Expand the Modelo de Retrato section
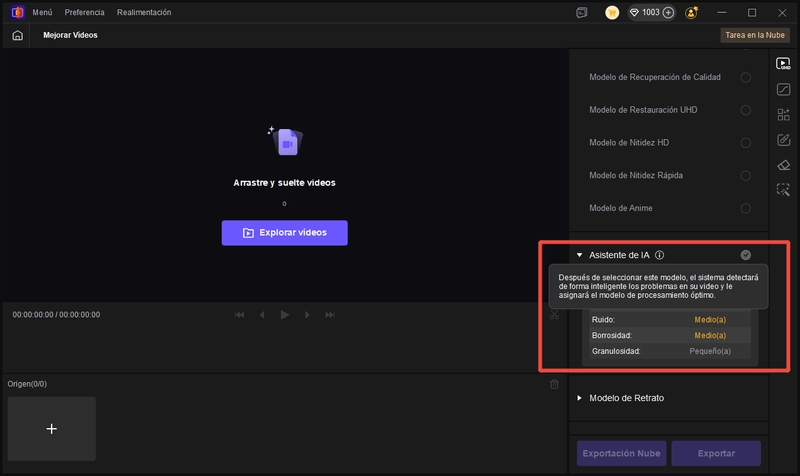800x476 pixels. [579, 398]
